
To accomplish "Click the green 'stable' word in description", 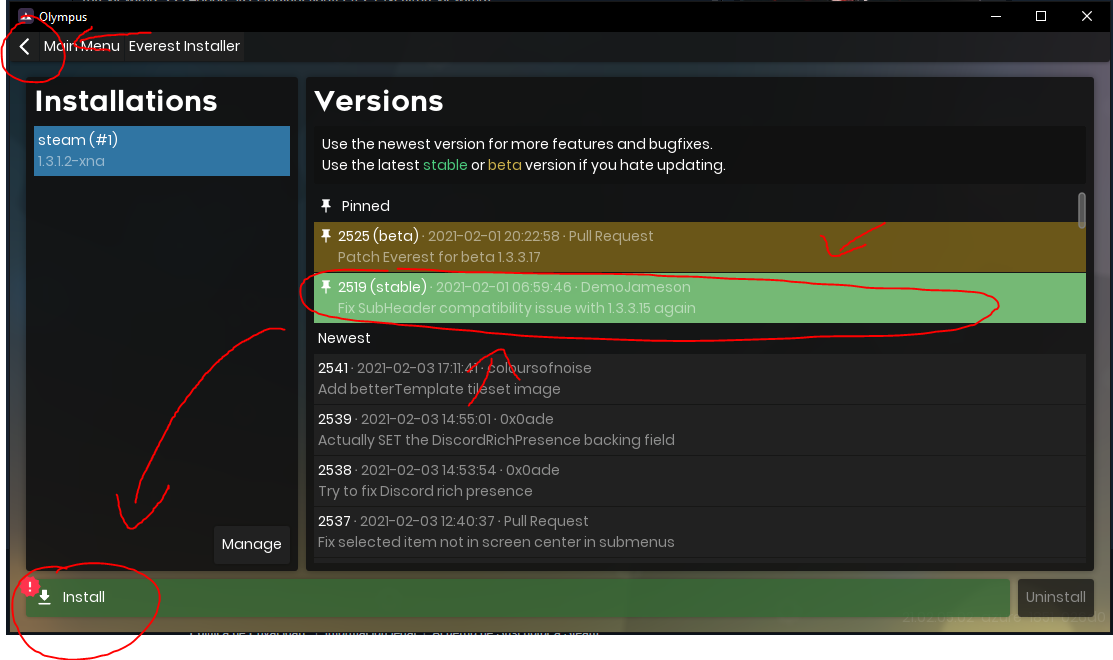I will click(445, 165).
